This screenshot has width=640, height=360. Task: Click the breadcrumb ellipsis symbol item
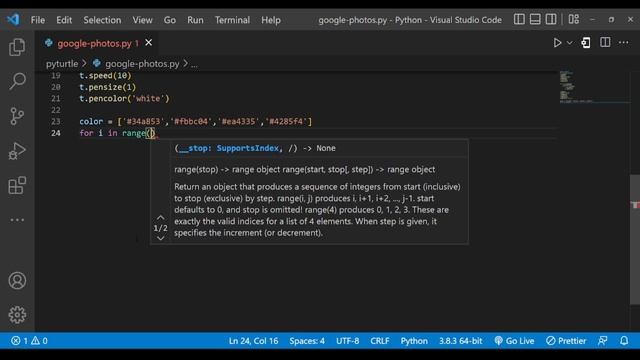click(x=194, y=64)
